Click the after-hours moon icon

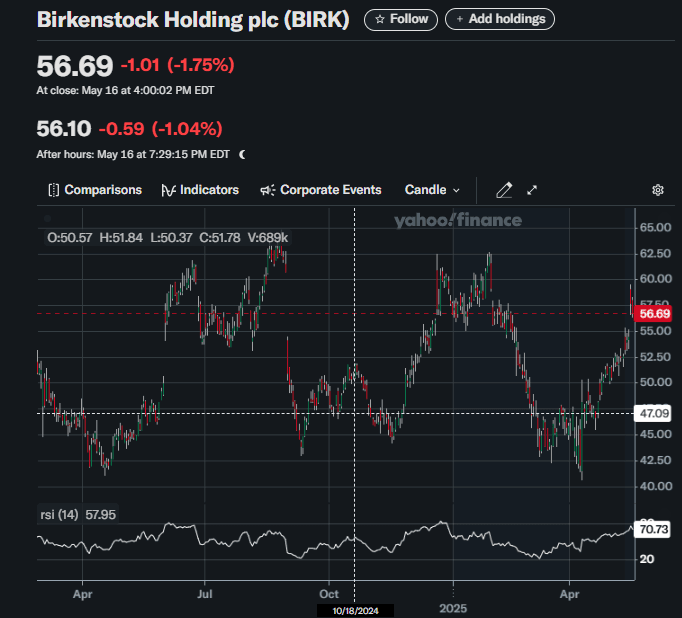pyautogui.click(x=242, y=154)
